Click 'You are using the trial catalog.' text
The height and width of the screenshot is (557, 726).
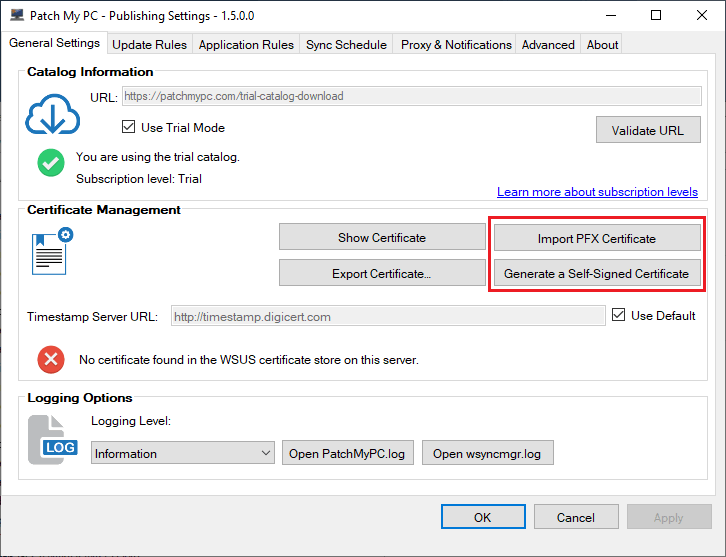click(158, 157)
